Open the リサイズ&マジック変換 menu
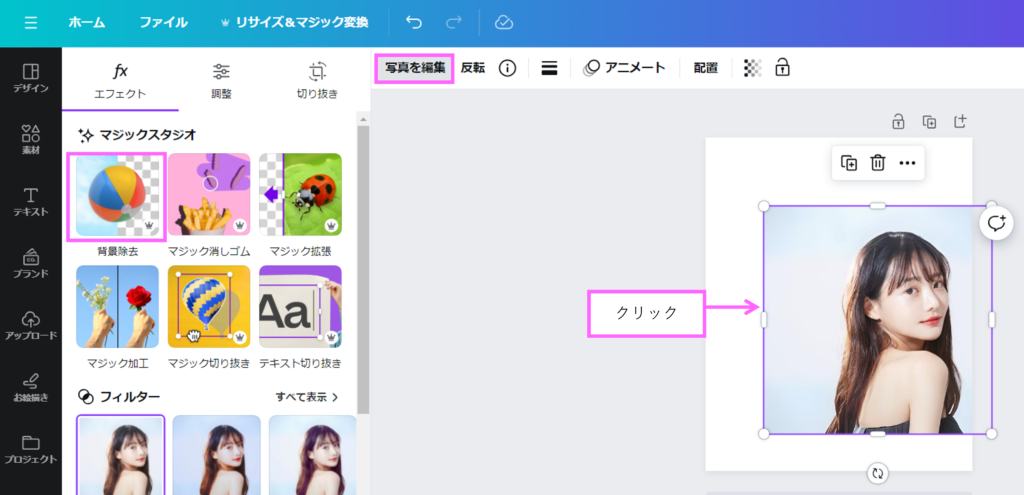The height and width of the screenshot is (495, 1024). pos(294,22)
